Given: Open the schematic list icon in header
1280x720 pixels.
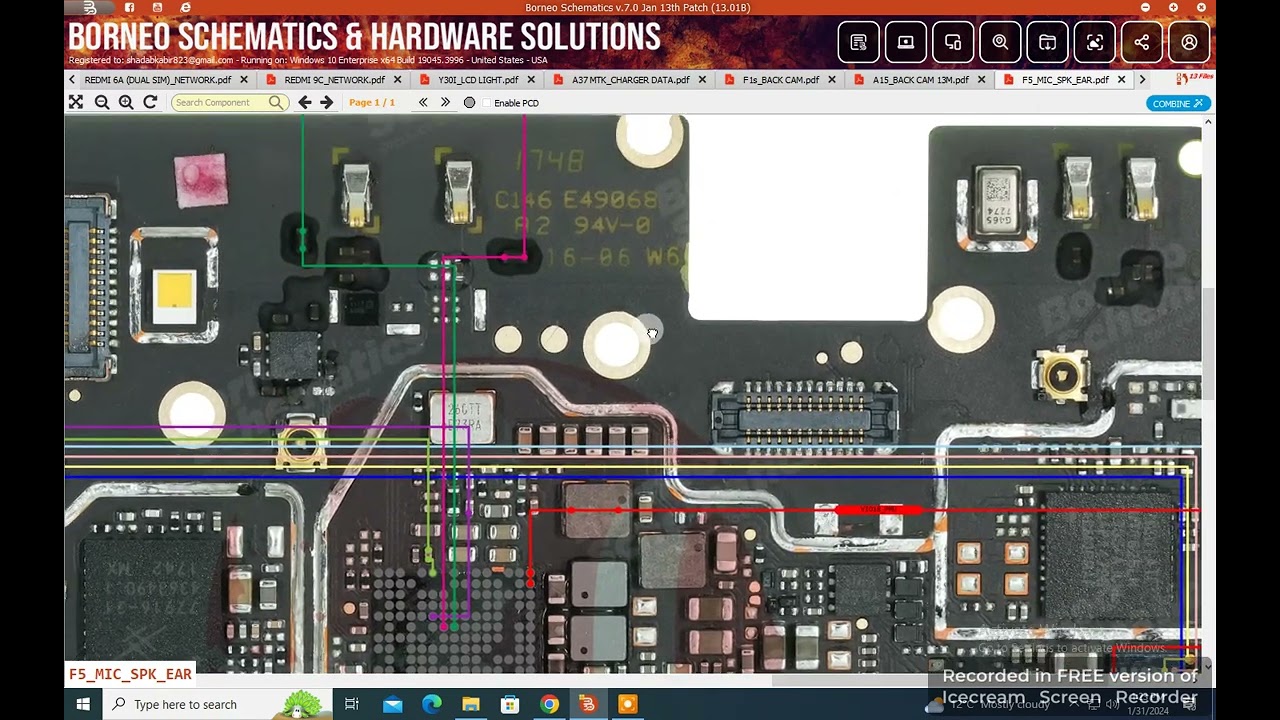Looking at the screenshot, I should click(x=858, y=42).
